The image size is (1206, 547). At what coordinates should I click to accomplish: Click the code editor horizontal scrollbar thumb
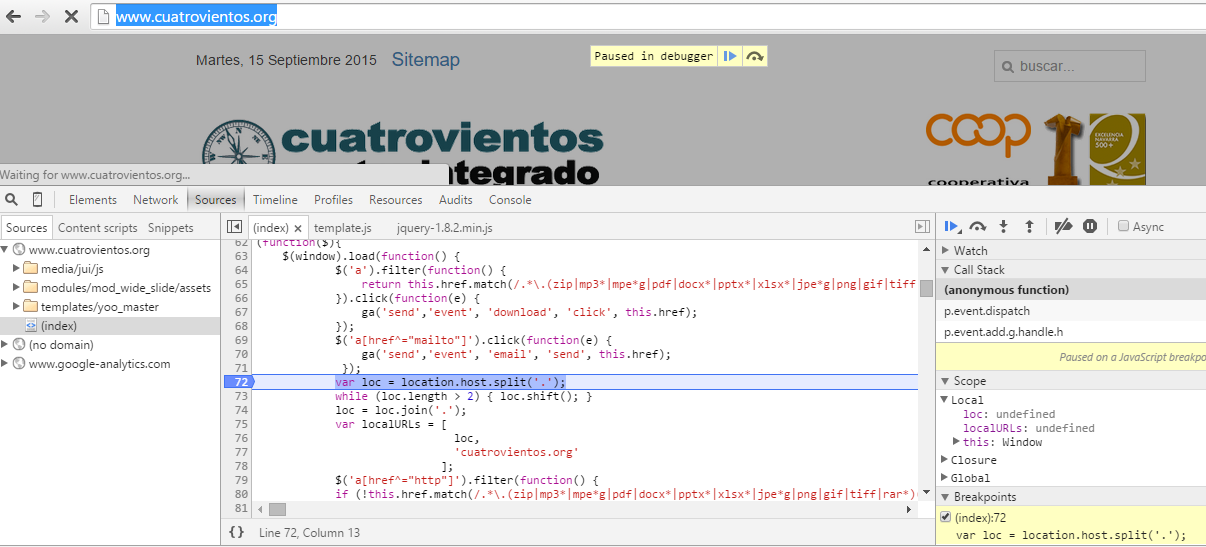tap(277, 509)
